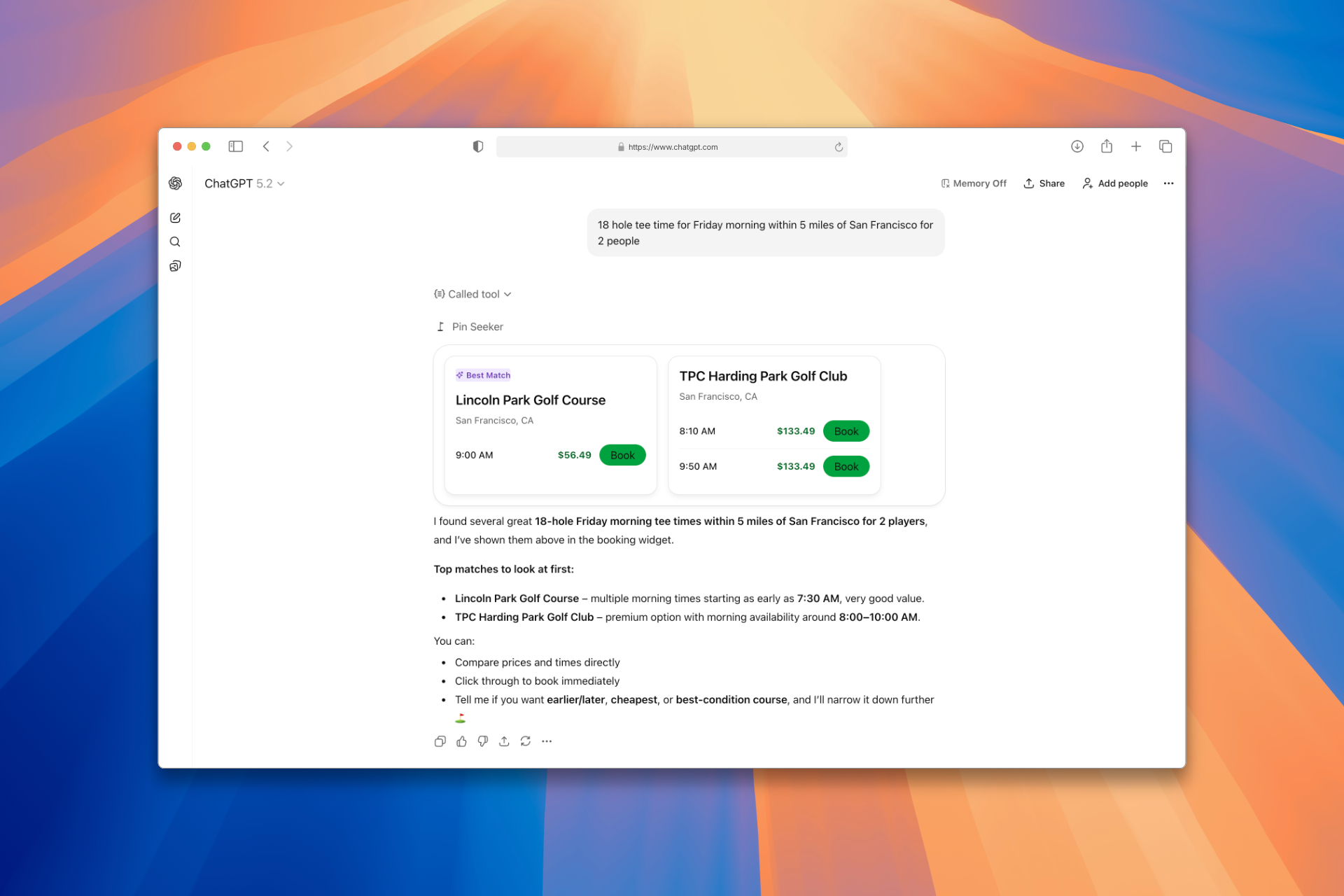Click the ChatGPT logo icon
Image resolution: width=1344 pixels, height=896 pixels.
point(175,183)
